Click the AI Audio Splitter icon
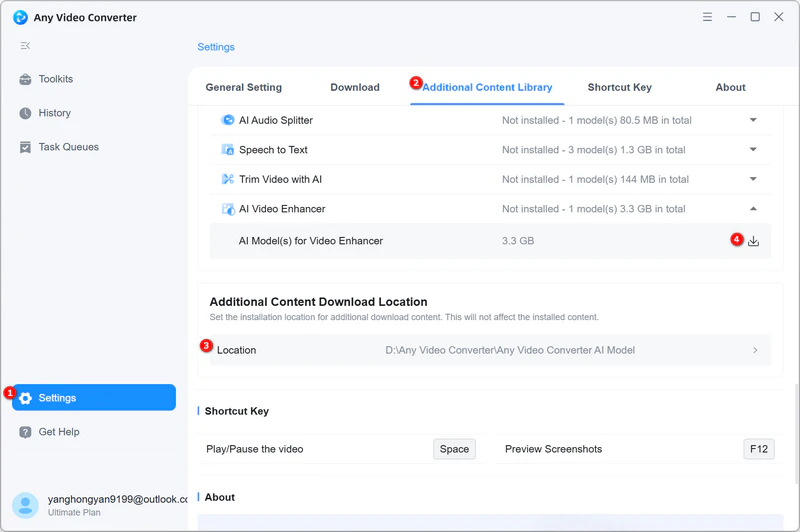The width and height of the screenshot is (800, 532). pos(228,120)
